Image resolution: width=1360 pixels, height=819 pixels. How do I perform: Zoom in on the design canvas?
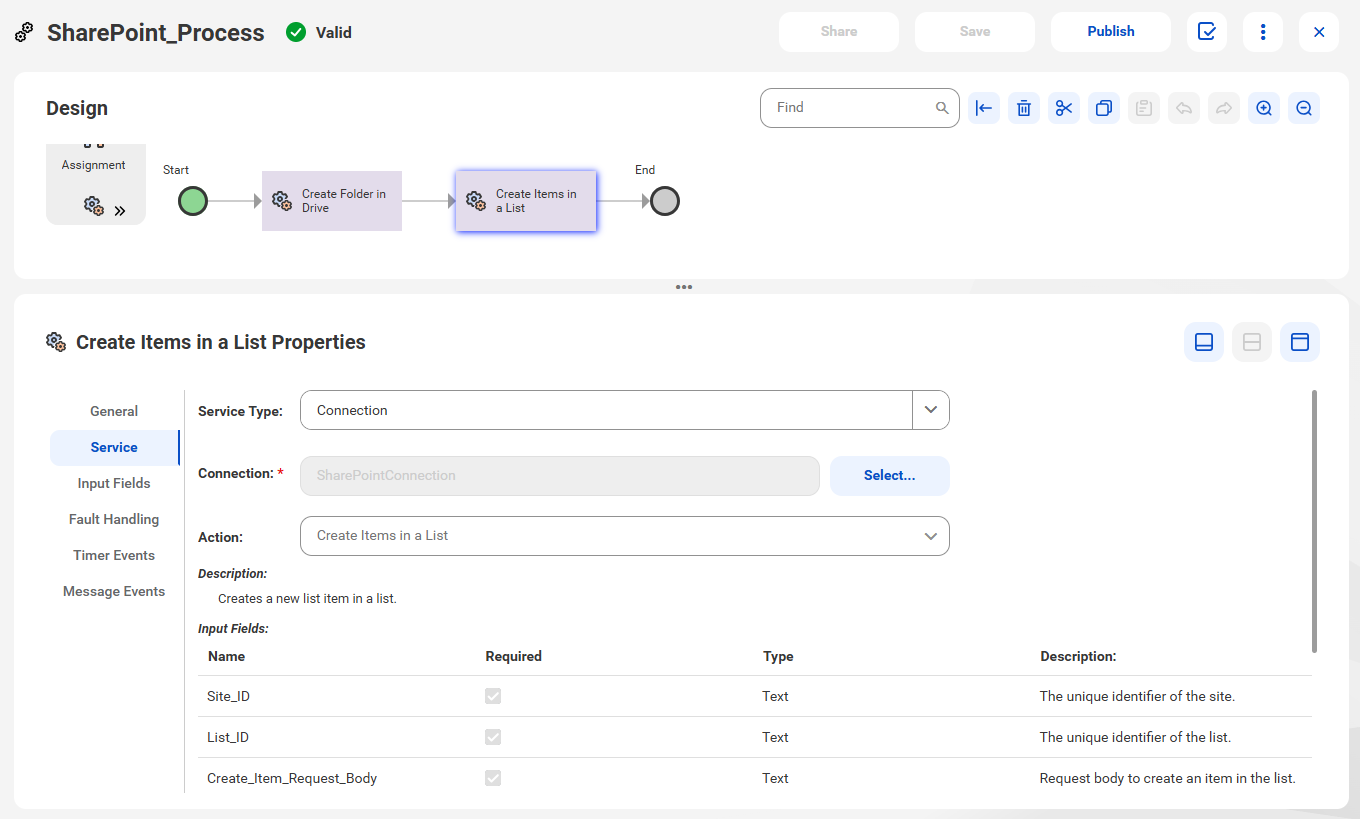coord(1264,108)
